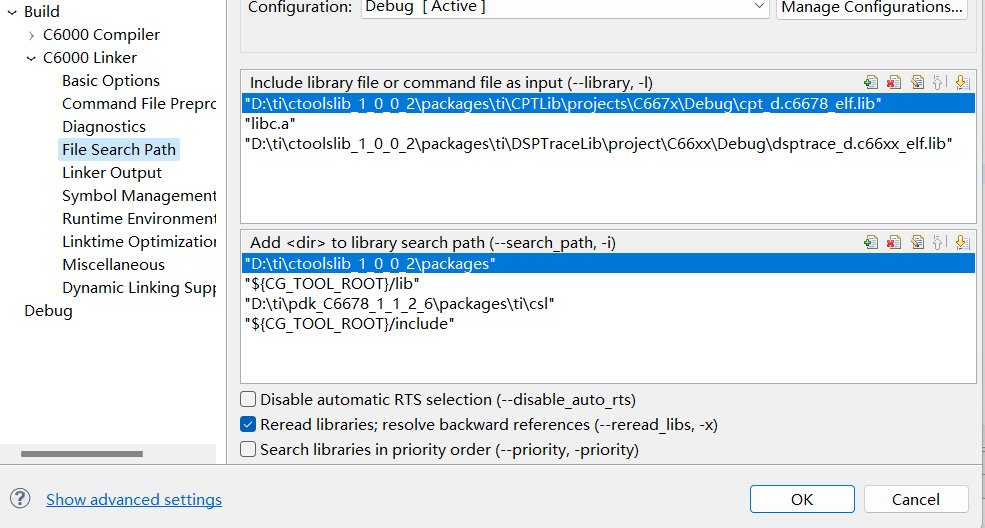The width and height of the screenshot is (985, 528).
Task: Click Delete icon for library file list
Action: [893, 83]
